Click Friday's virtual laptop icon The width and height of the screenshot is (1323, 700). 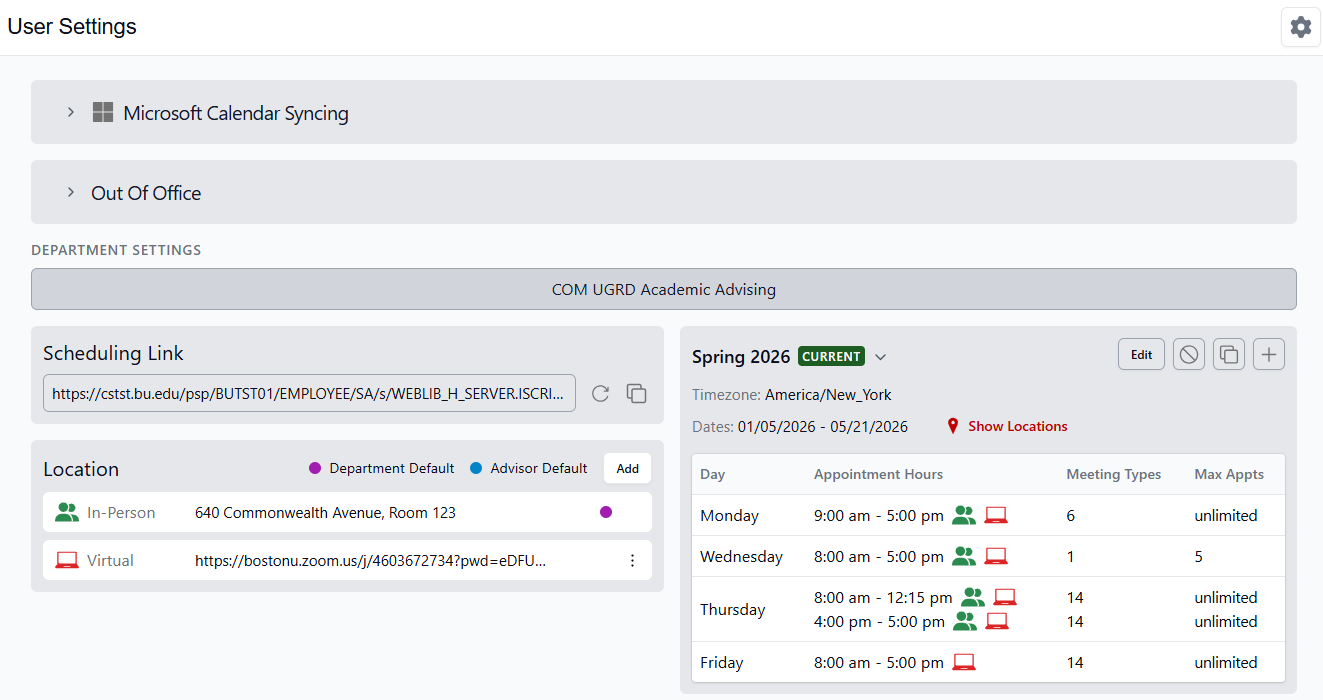[964, 662]
